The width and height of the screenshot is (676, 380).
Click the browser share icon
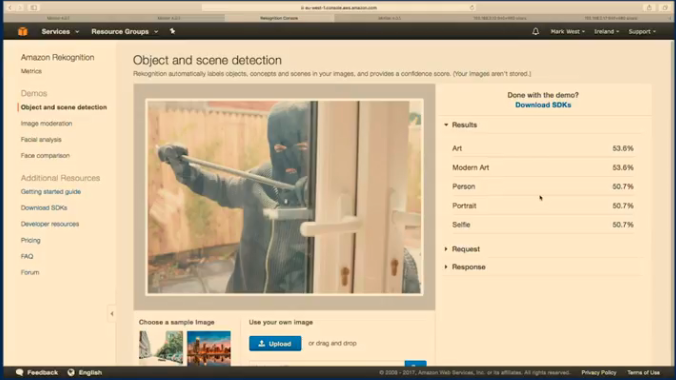tap(649, 7)
